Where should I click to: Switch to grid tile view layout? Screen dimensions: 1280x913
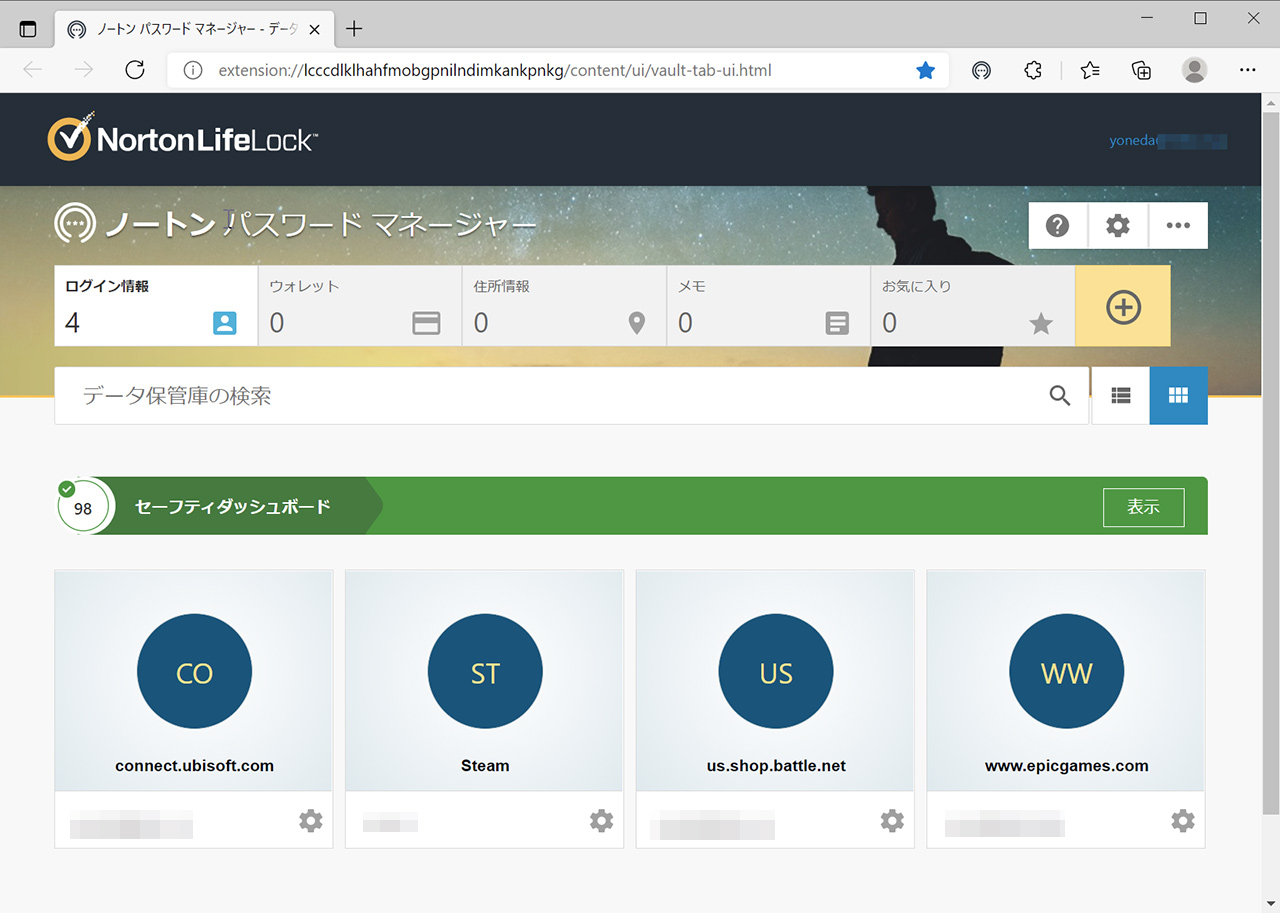pyautogui.click(x=1179, y=396)
